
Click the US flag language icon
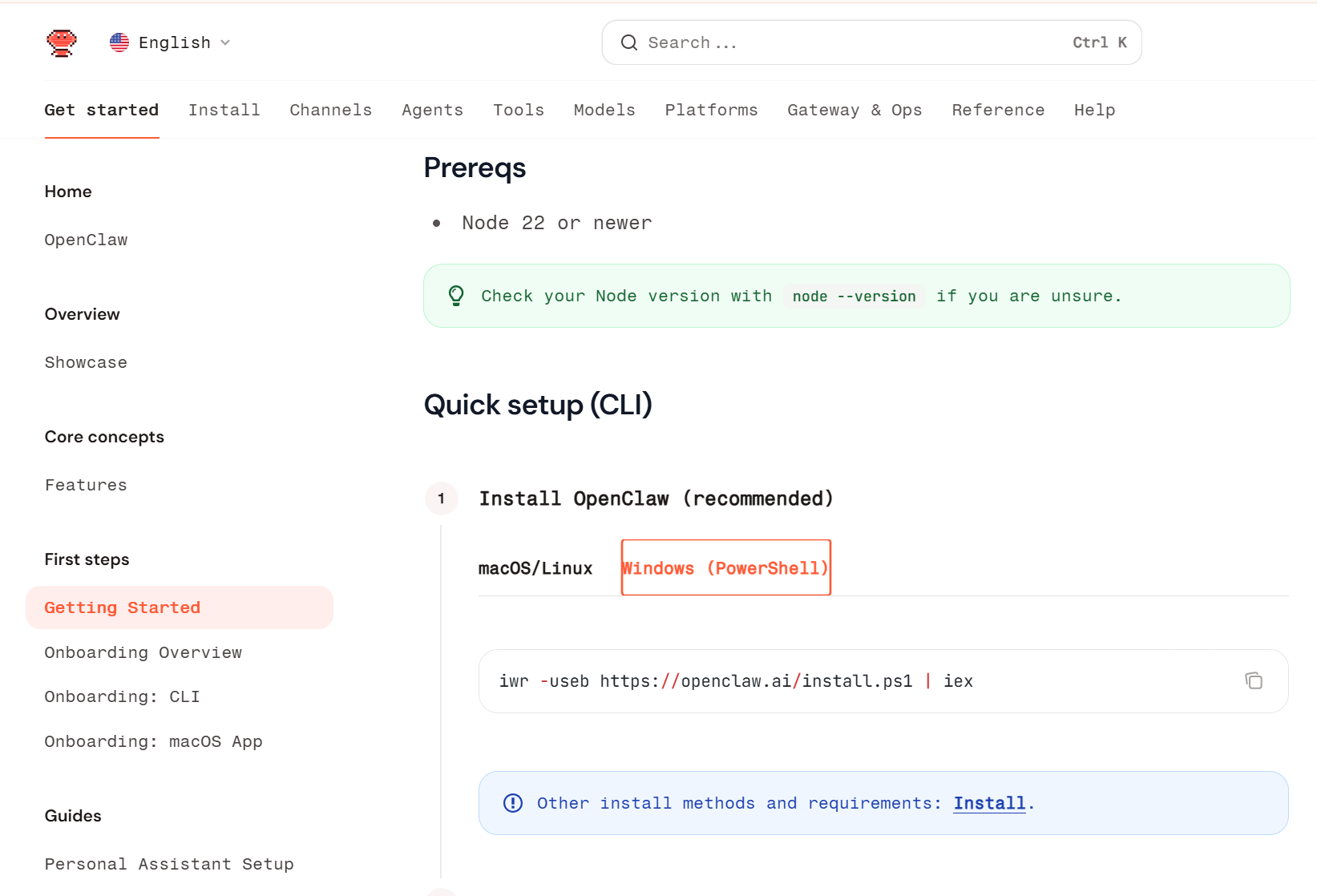pos(119,42)
